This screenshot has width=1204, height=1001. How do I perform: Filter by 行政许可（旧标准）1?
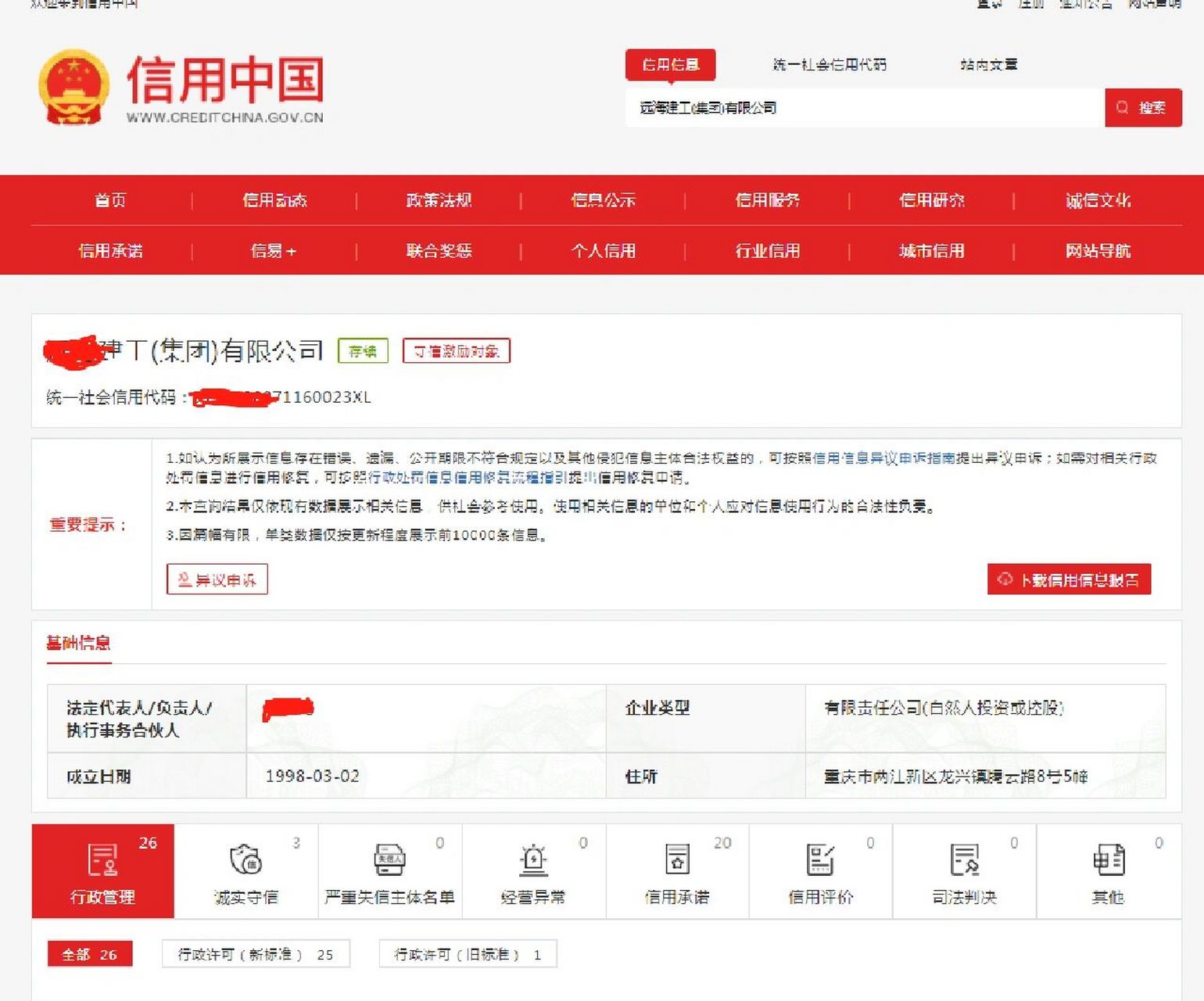pos(468,955)
